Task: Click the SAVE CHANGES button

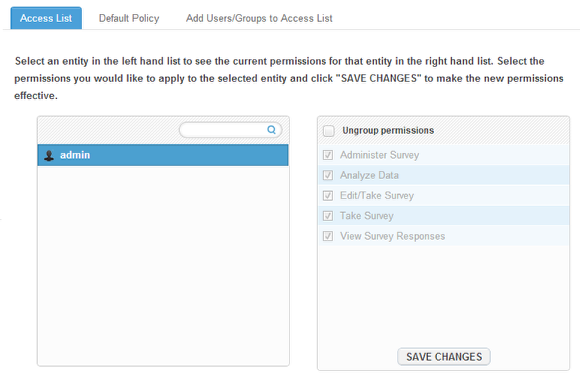Action: click(444, 357)
